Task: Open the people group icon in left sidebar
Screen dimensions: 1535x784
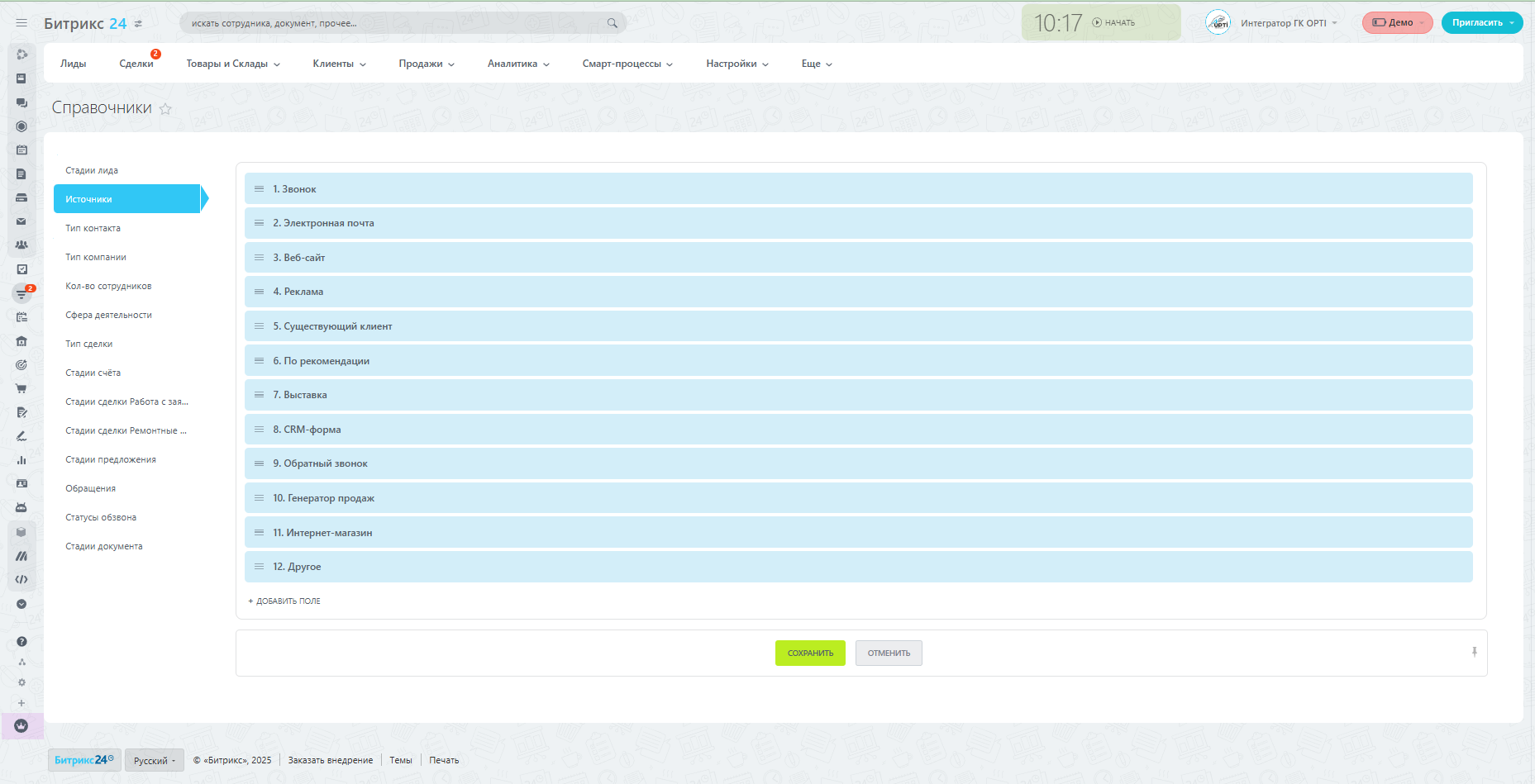Action: pyautogui.click(x=21, y=245)
